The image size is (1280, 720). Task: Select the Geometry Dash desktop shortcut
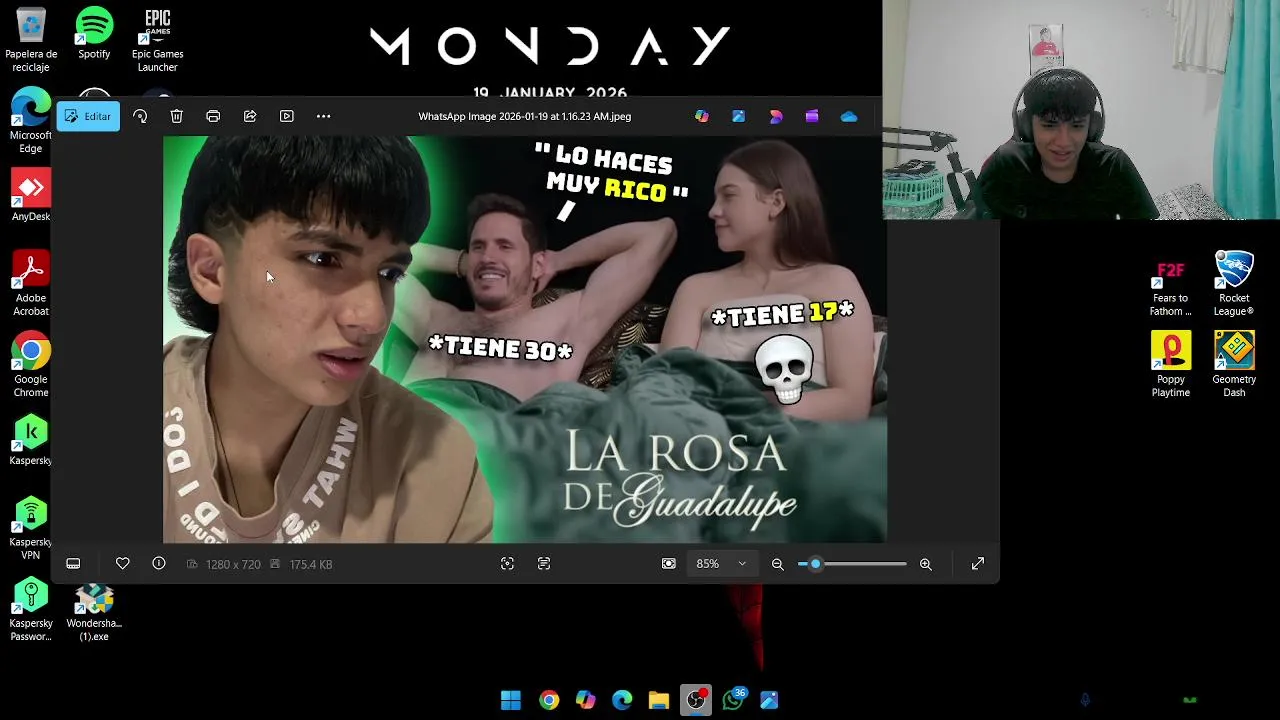1234,364
